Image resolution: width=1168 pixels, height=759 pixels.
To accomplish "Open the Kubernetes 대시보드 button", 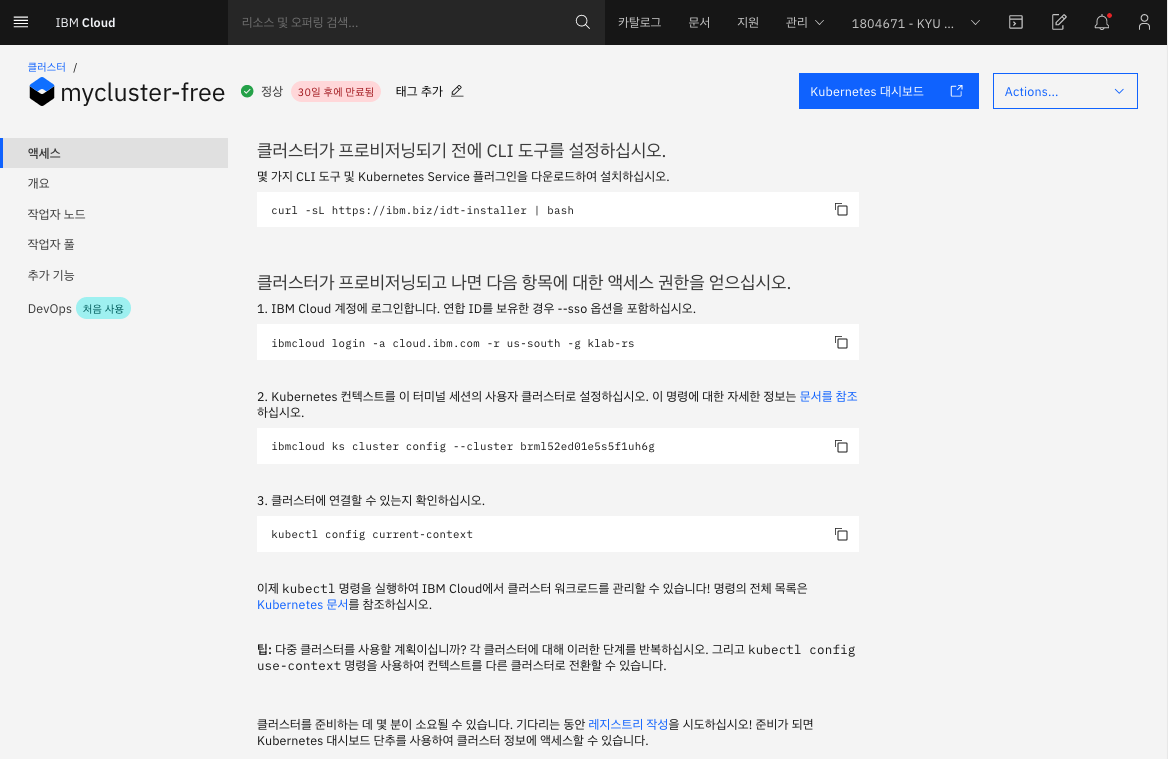I will pos(889,91).
